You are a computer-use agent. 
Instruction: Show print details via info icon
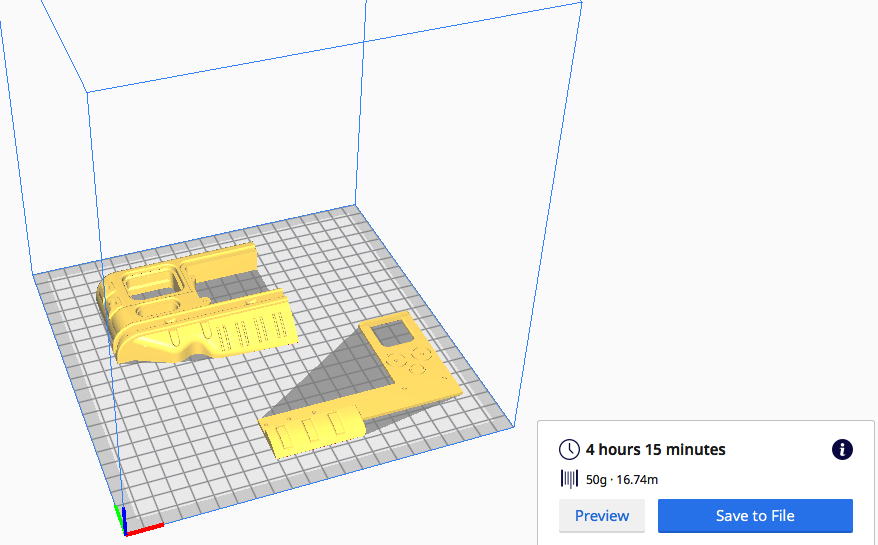coord(842,449)
